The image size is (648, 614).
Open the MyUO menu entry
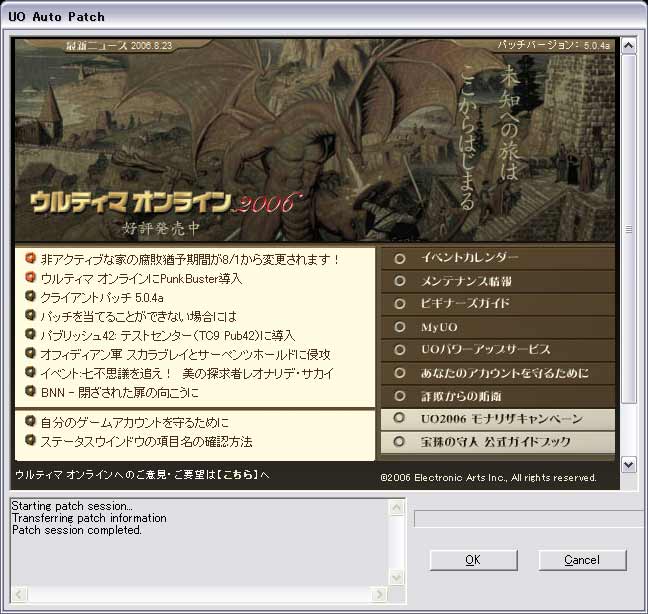pyautogui.click(x=498, y=327)
